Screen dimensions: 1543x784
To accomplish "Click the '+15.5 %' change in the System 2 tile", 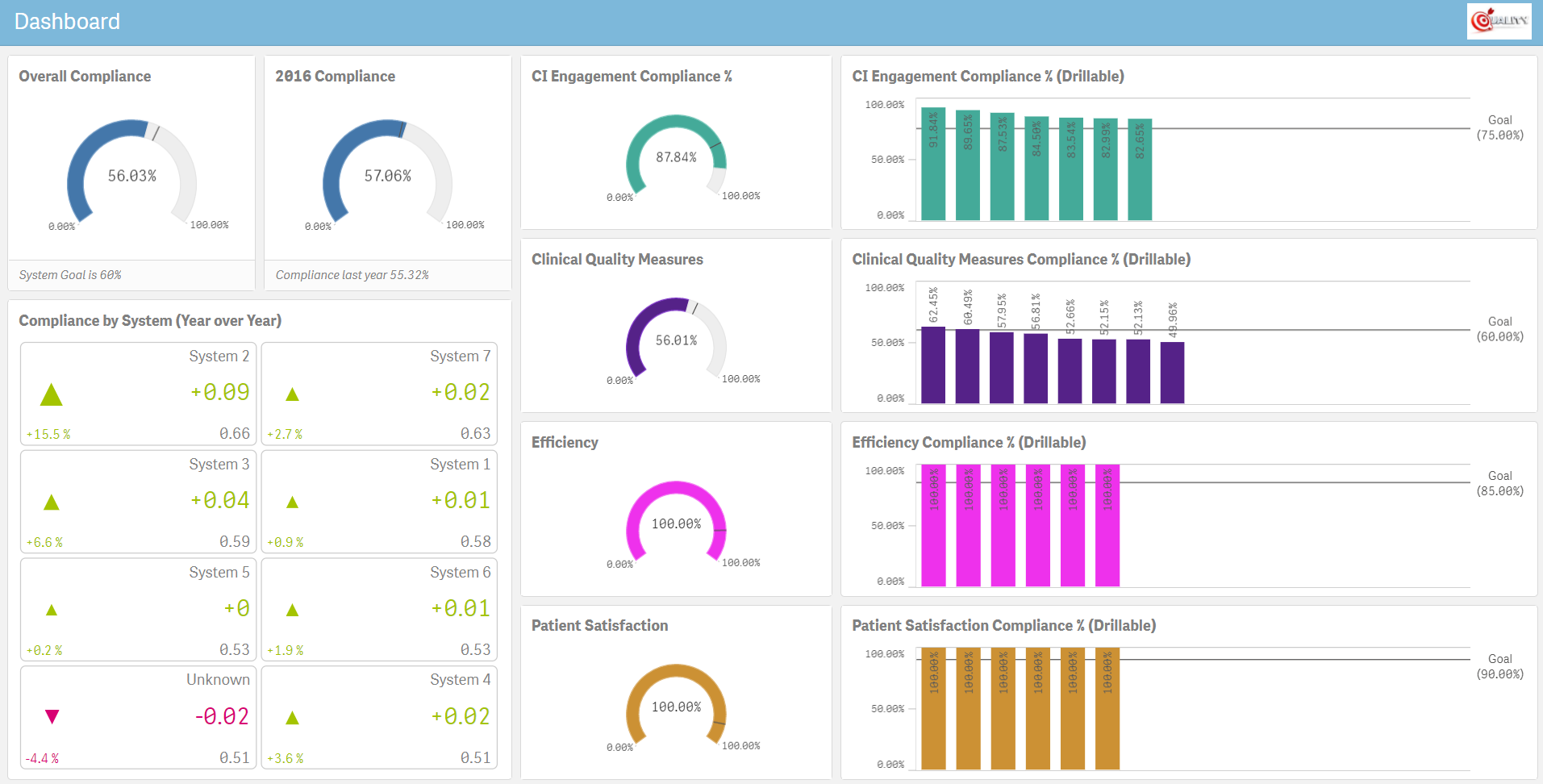I will tap(48, 434).
